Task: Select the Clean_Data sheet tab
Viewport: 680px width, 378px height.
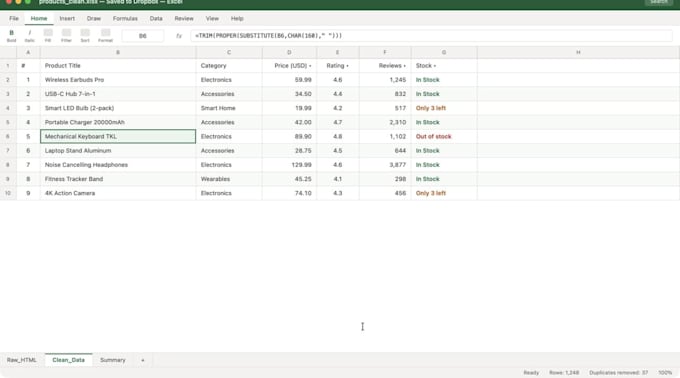Action: [69, 360]
